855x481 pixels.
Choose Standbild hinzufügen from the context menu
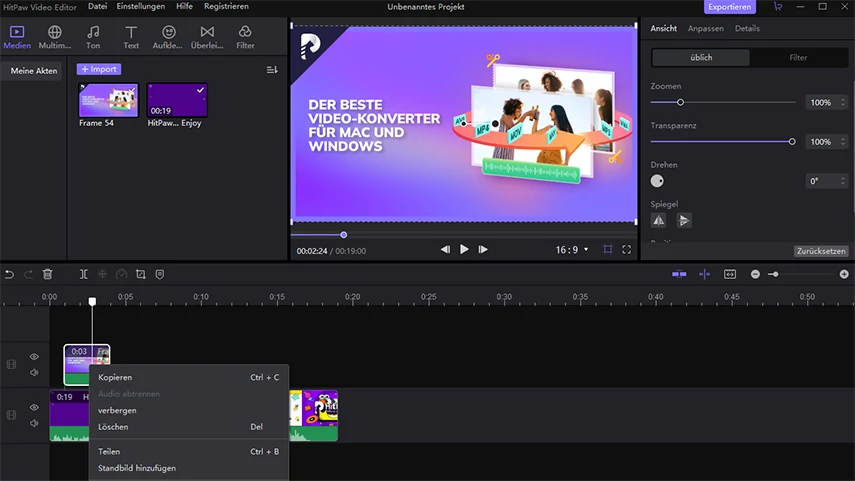pyautogui.click(x=189, y=468)
